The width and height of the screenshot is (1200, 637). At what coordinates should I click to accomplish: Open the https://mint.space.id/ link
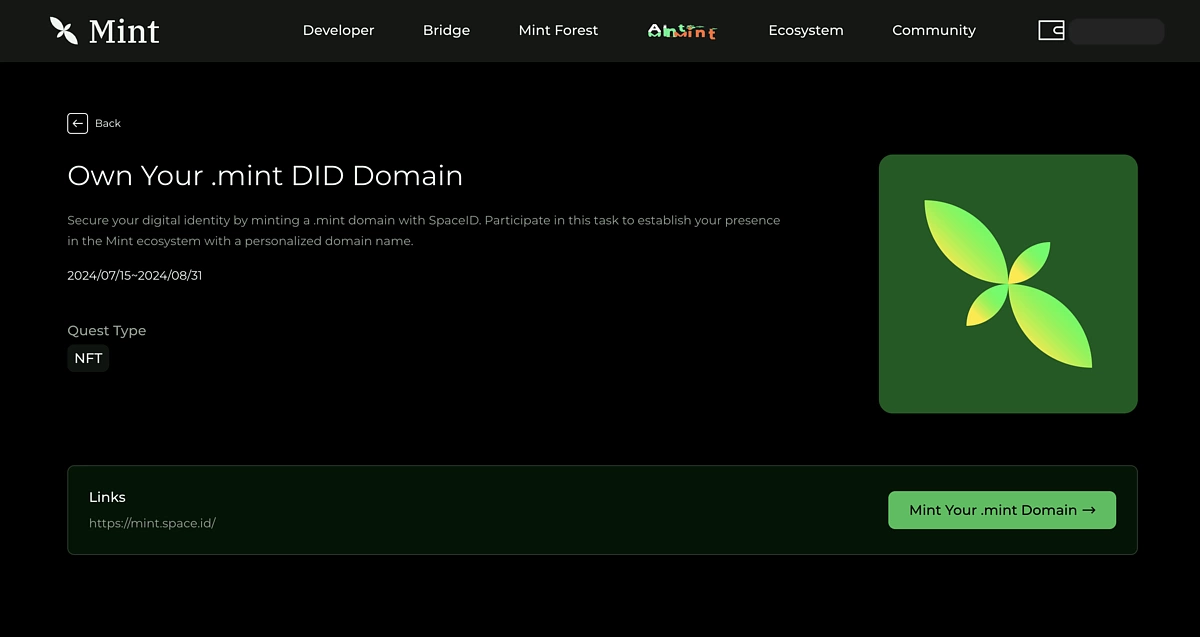[152, 523]
